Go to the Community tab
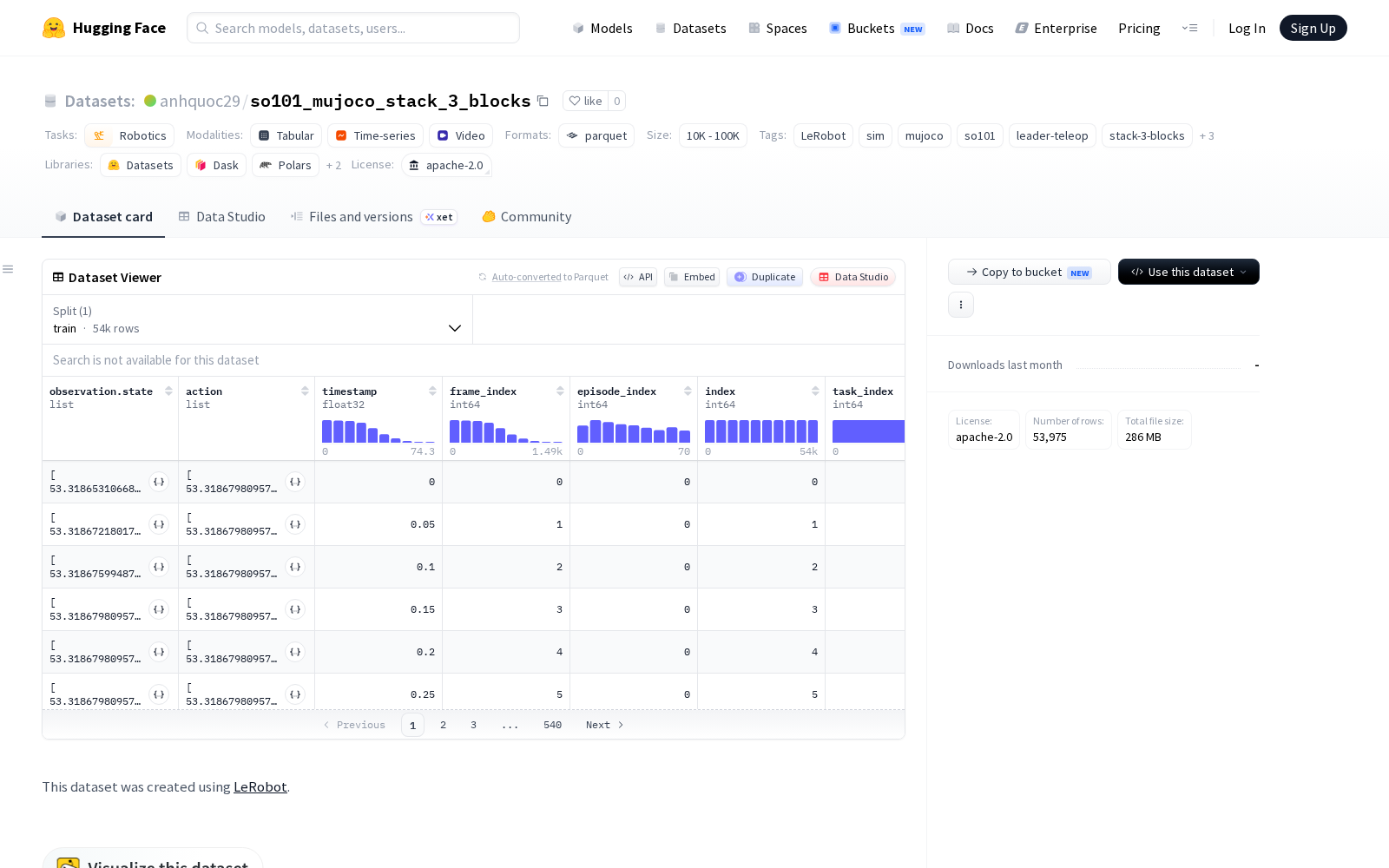 coord(527,217)
